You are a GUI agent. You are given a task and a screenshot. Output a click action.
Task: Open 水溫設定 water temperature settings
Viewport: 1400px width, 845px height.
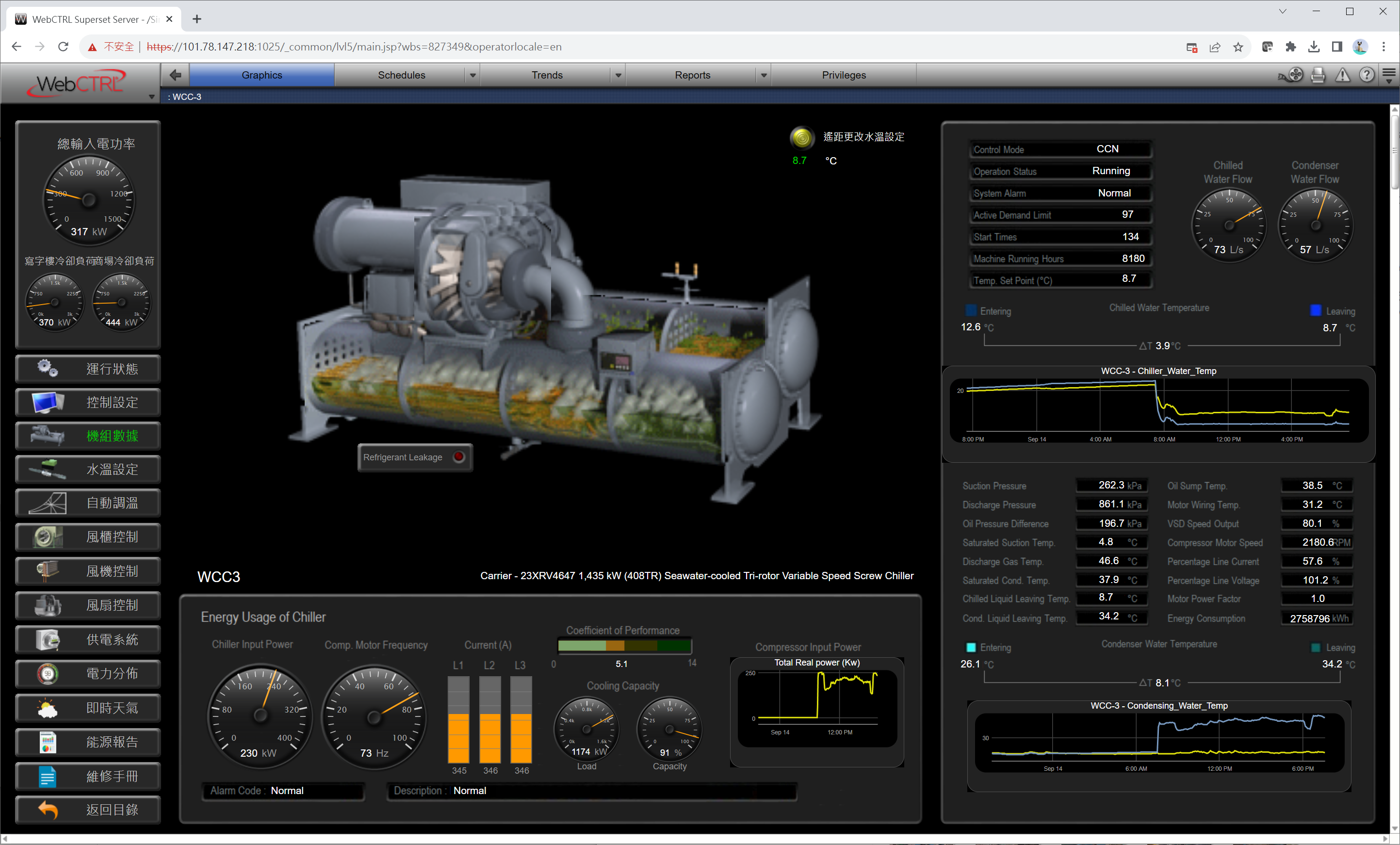pos(88,470)
